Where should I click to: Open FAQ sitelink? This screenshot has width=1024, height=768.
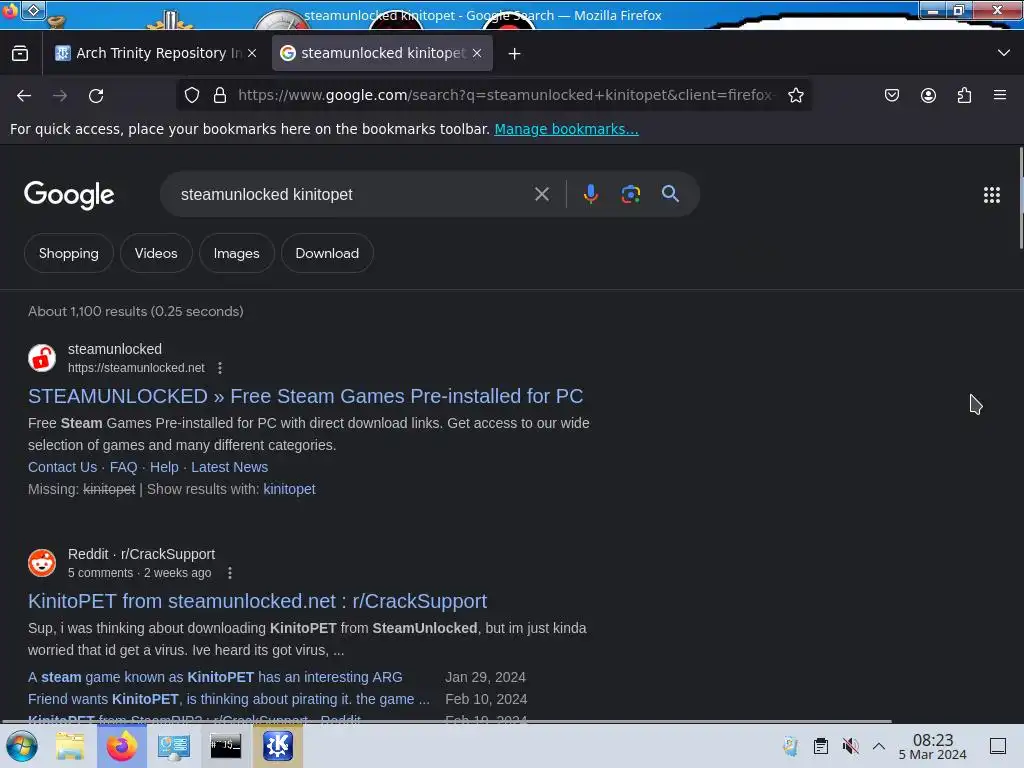(x=123, y=468)
